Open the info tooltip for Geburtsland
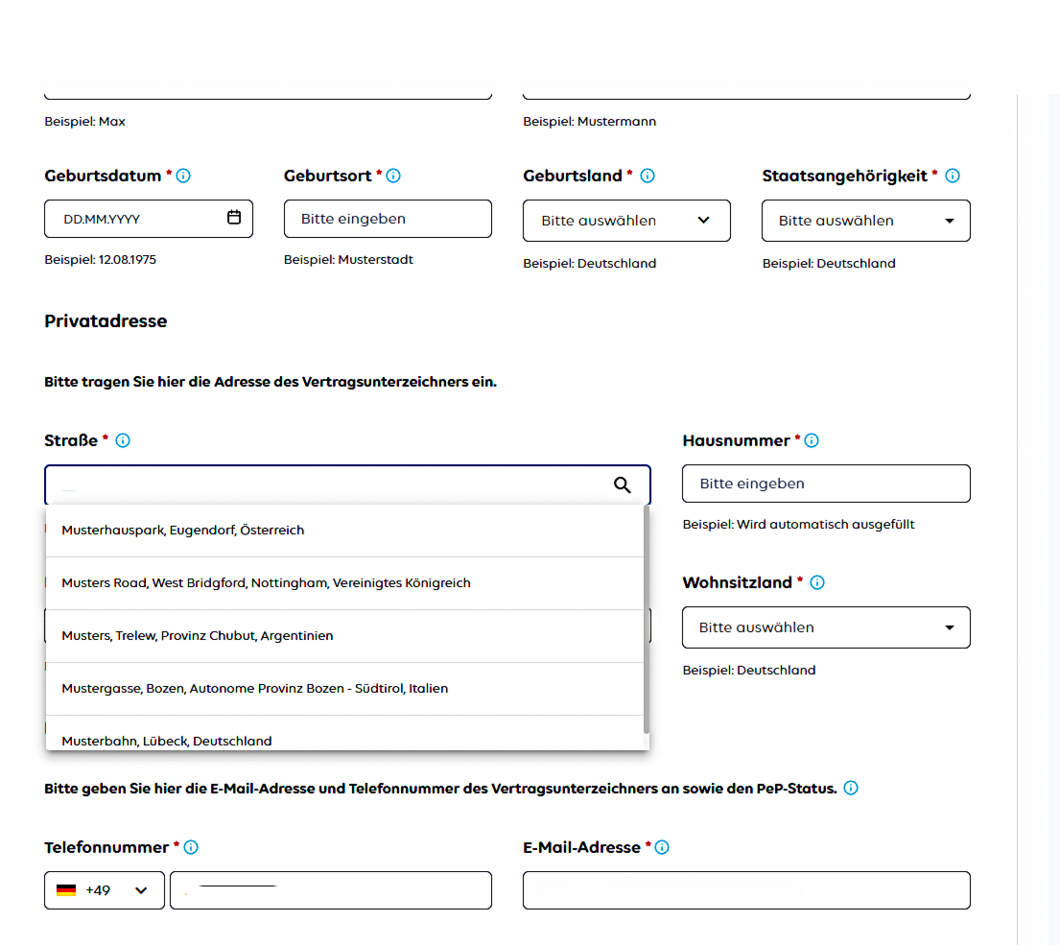This screenshot has width=1060, height=945. coord(647,176)
